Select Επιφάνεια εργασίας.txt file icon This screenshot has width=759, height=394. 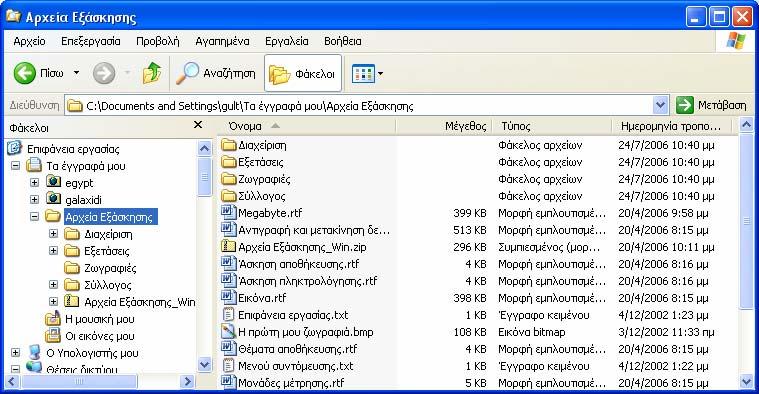[228, 315]
